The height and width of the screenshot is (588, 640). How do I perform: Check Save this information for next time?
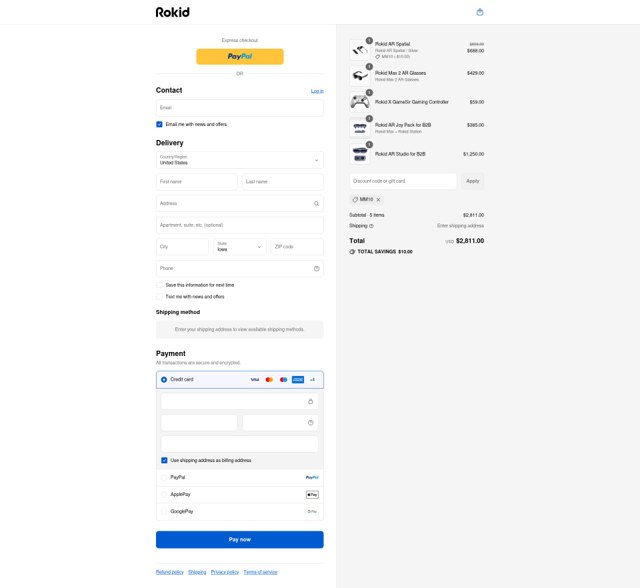coord(159,285)
